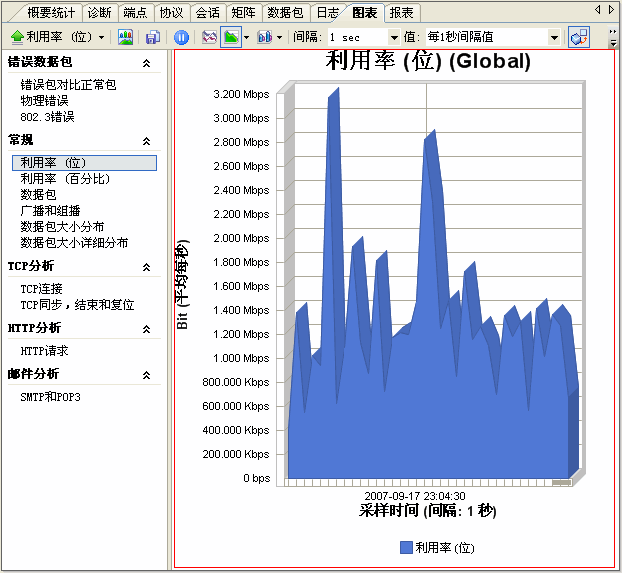Screen dimensions: 622x573
Task: Click the blue 利用率 (位) legend swatch
Action: [406, 548]
